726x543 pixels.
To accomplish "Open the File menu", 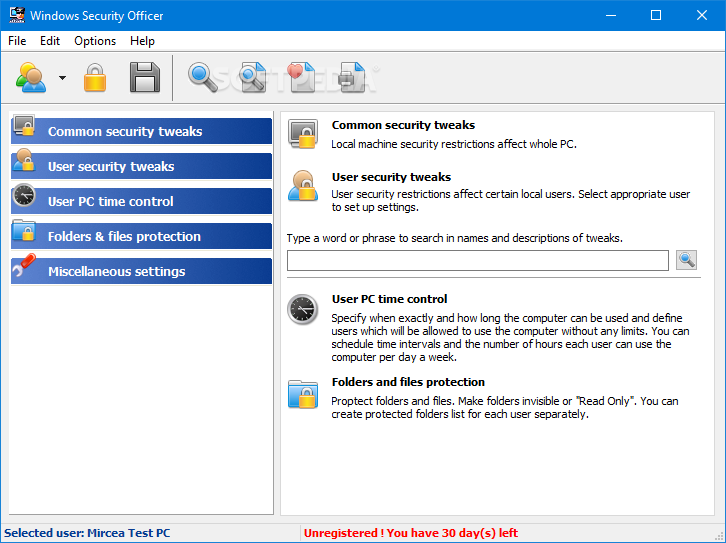I will (x=17, y=41).
